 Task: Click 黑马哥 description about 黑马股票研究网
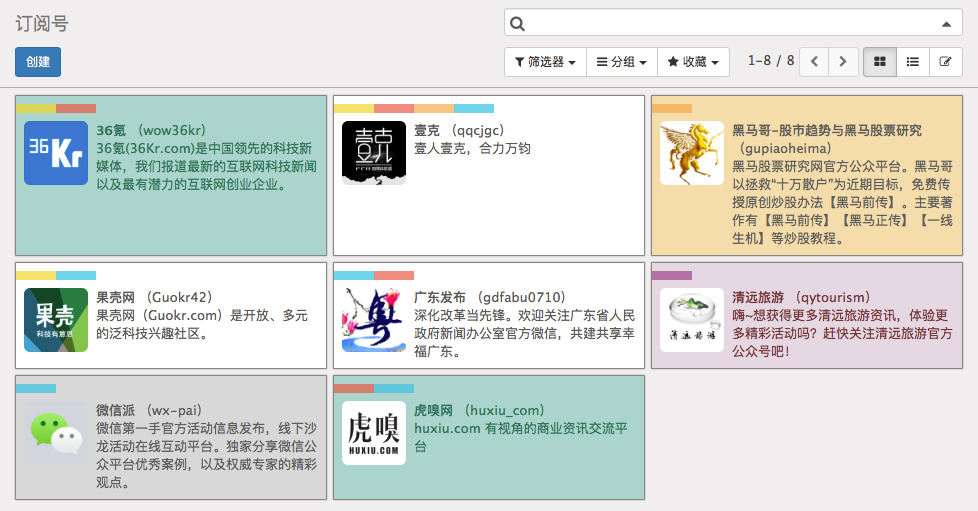843,203
